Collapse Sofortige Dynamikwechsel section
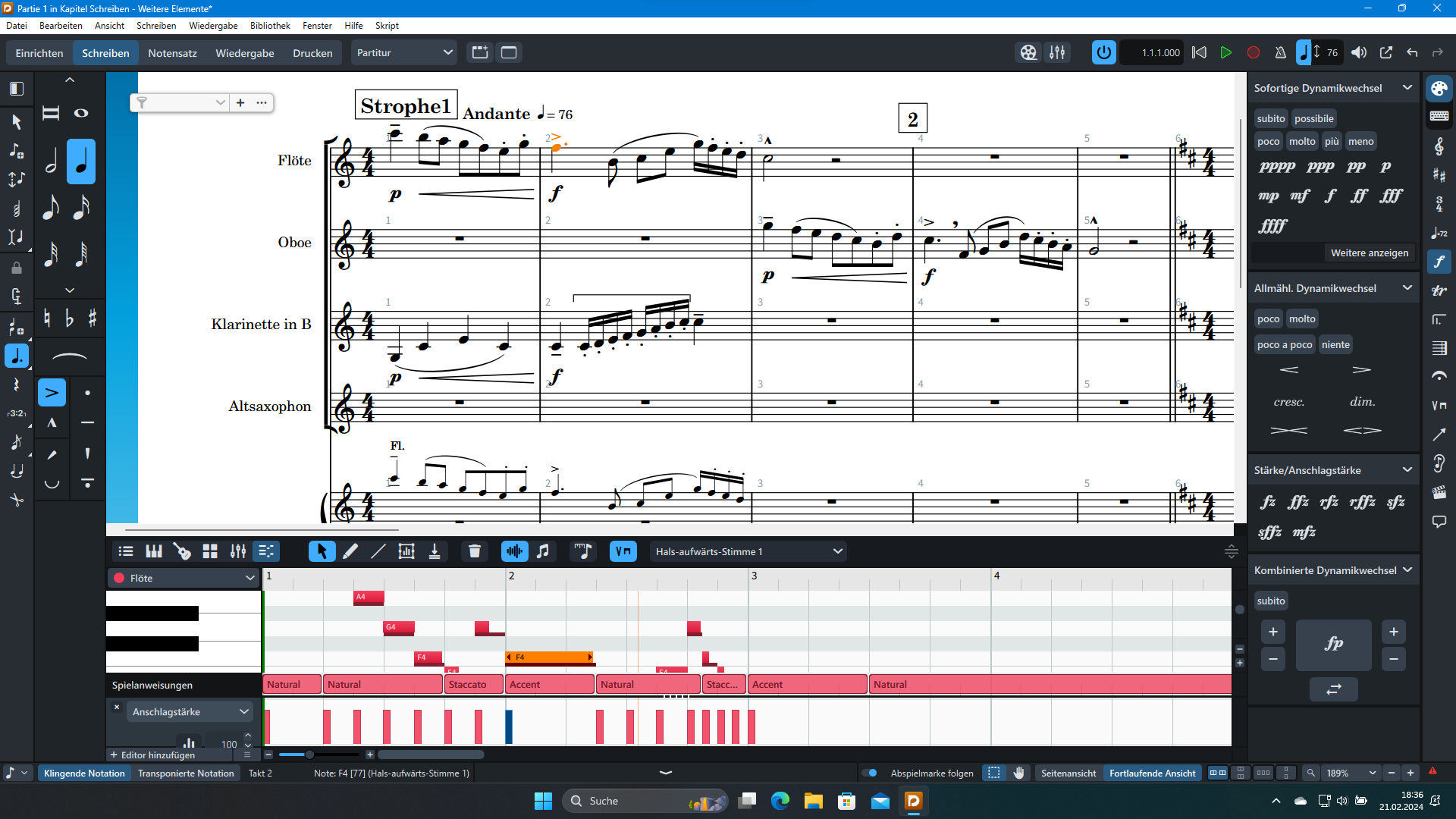 click(x=1407, y=88)
